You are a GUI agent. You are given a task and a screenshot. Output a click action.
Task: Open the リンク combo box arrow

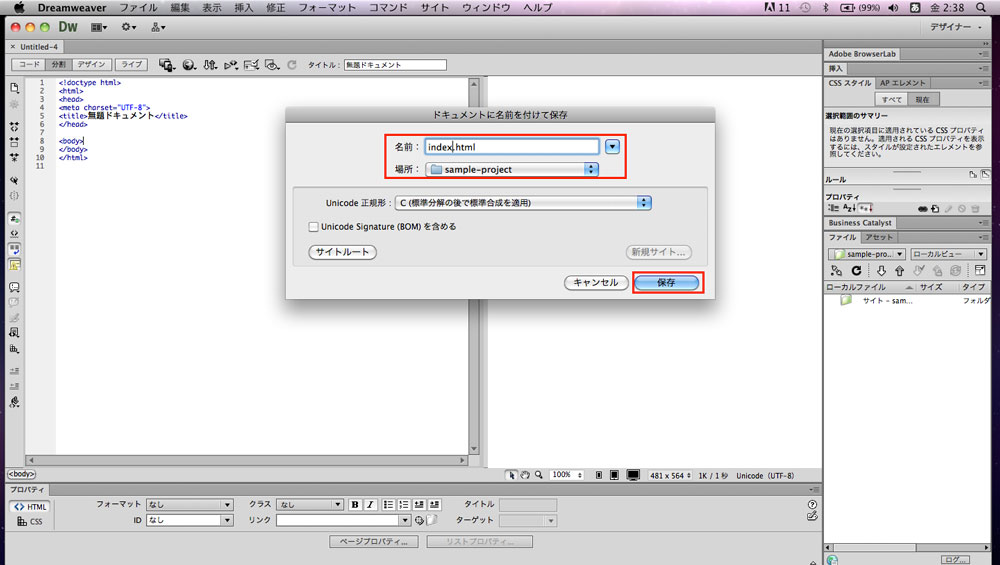coord(404,520)
